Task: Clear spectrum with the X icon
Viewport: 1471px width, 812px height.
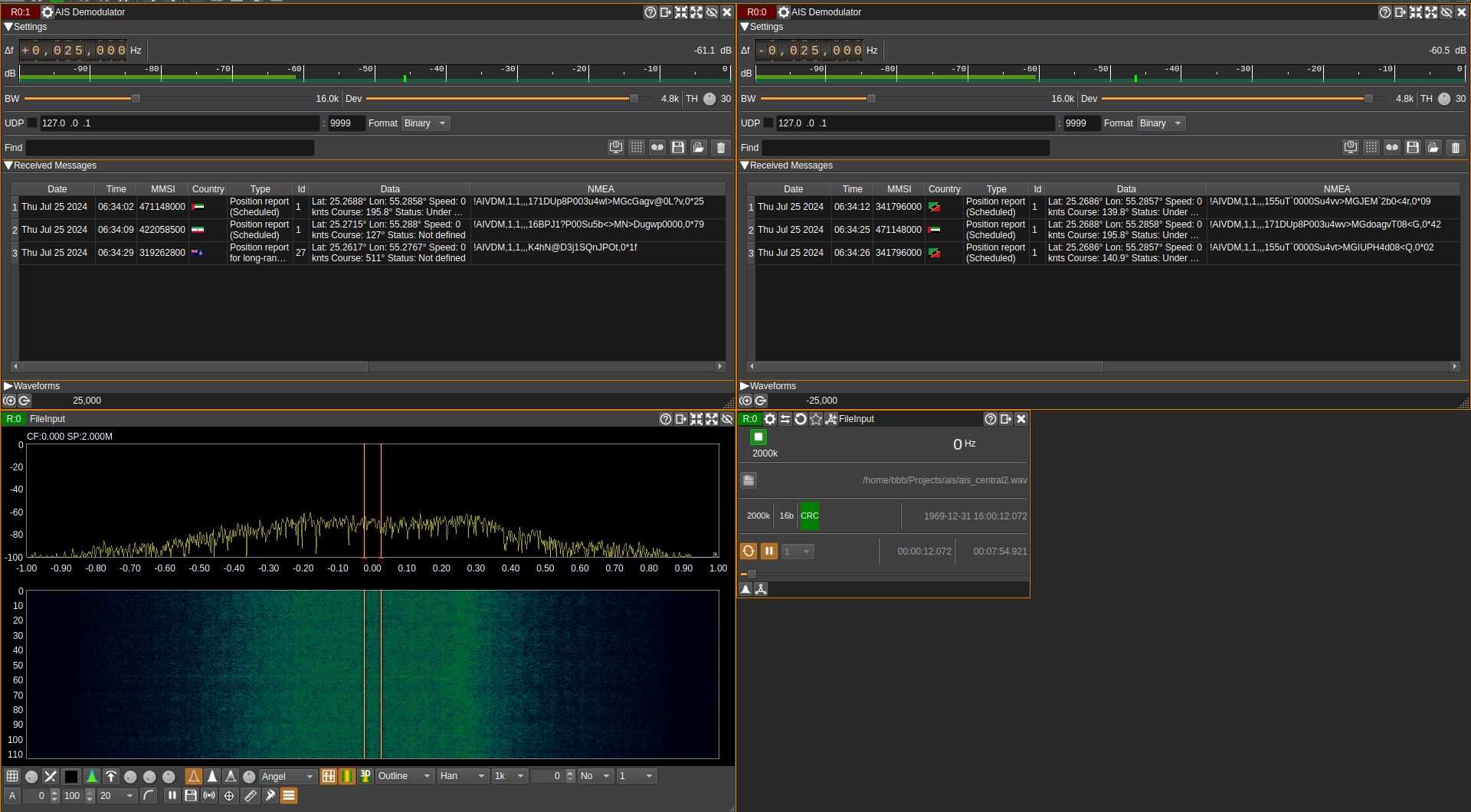Action: (x=51, y=776)
